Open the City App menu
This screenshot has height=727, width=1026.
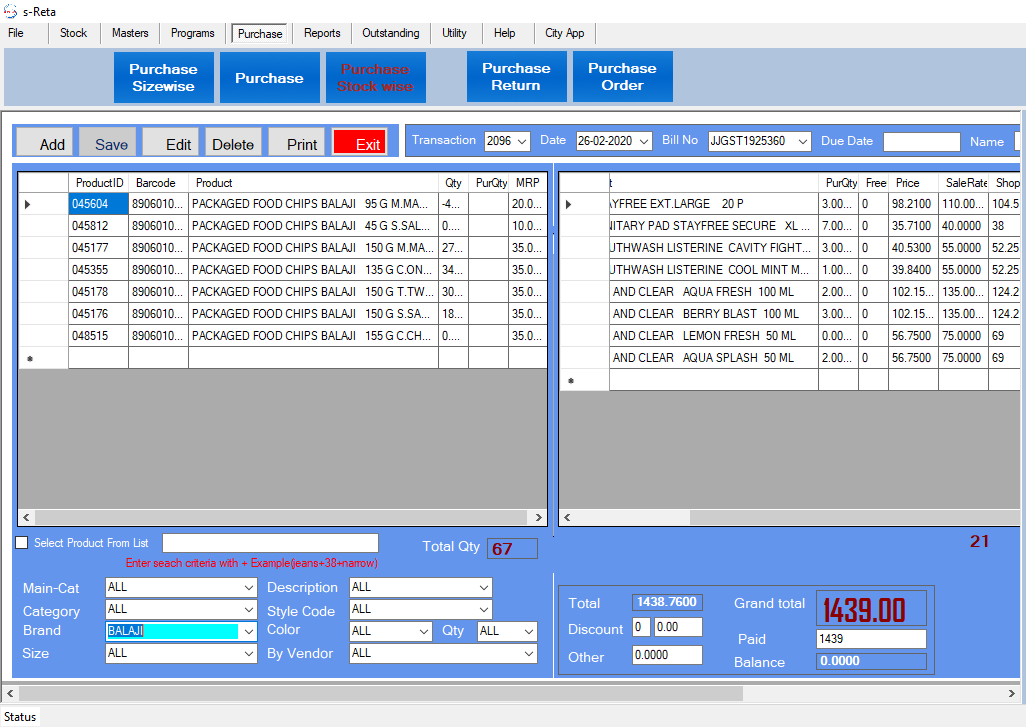pyautogui.click(x=565, y=33)
